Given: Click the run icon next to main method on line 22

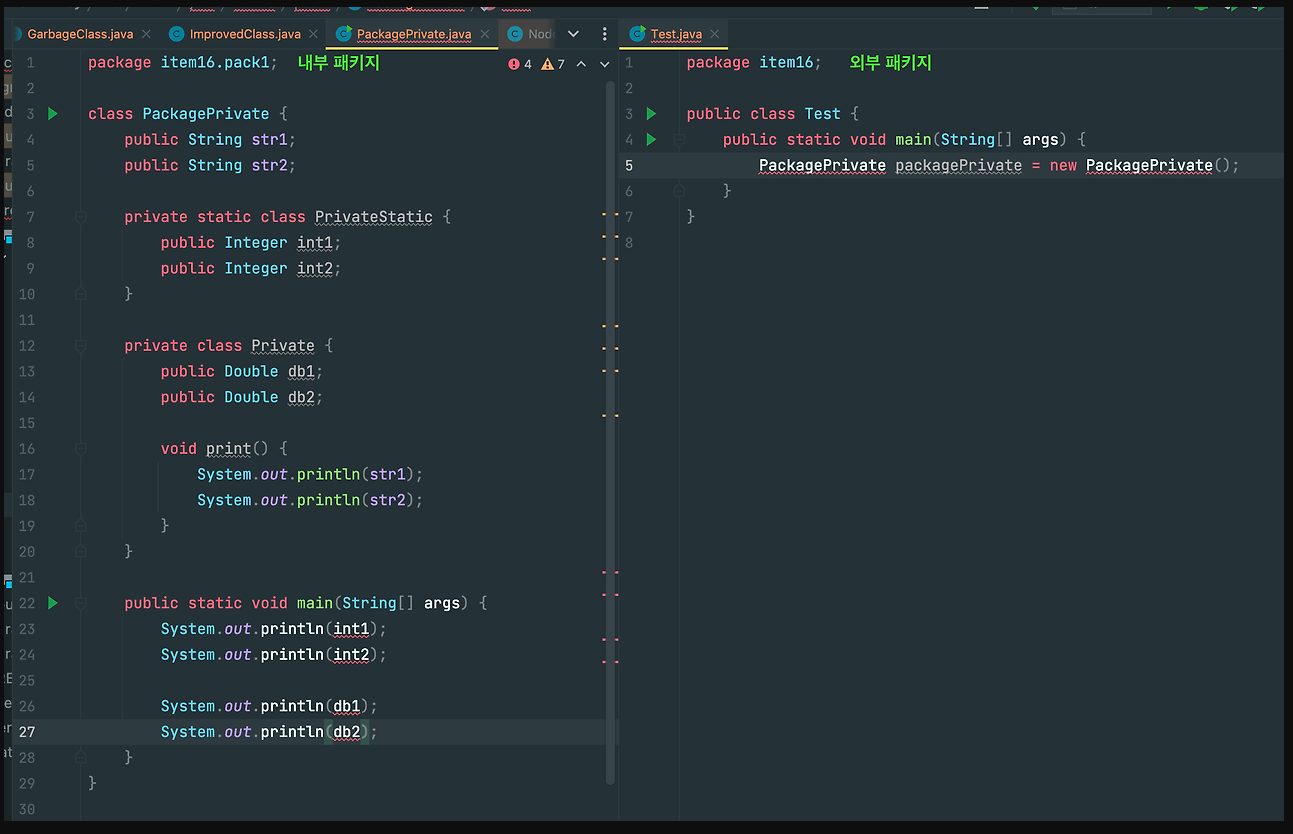Looking at the screenshot, I should [52, 602].
